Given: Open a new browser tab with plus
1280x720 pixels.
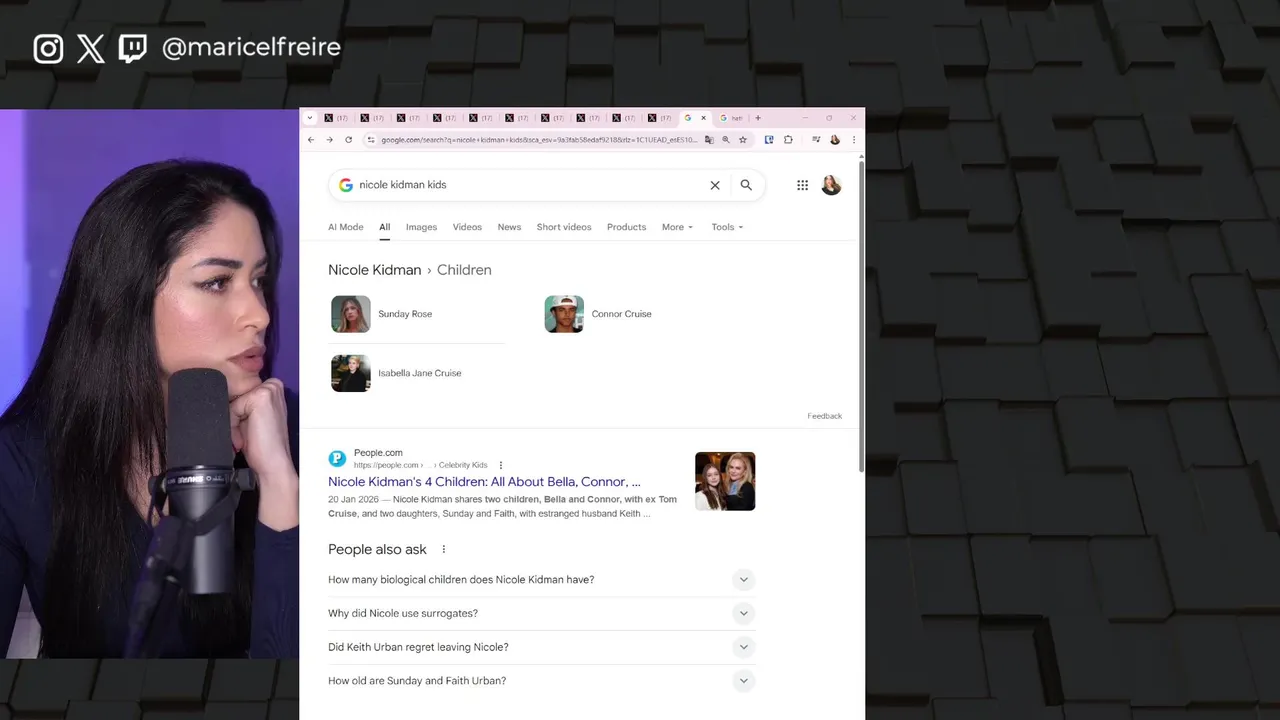Looking at the screenshot, I should click(x=758, y=118).
